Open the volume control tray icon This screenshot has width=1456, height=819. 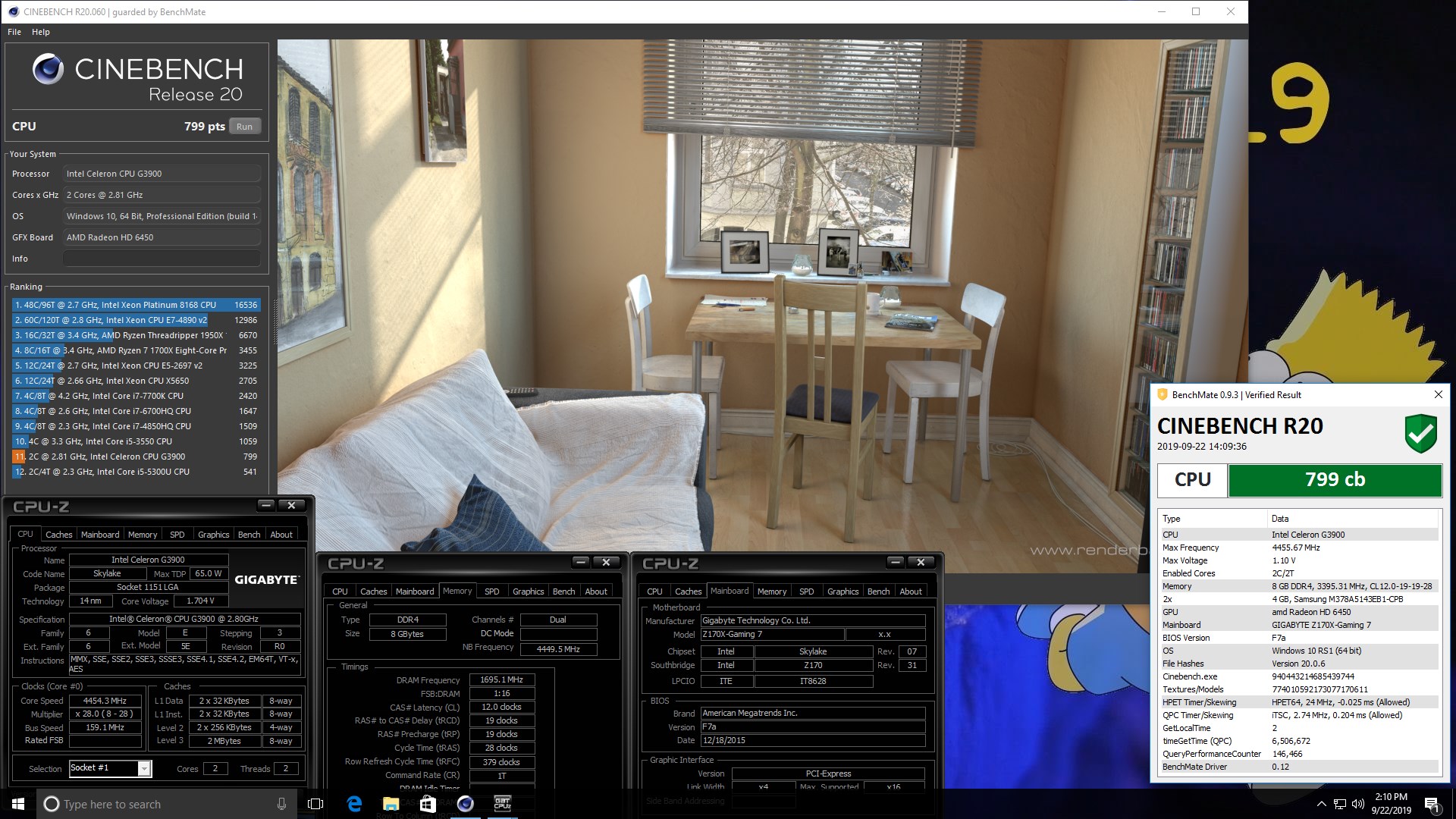point(1358,804)
